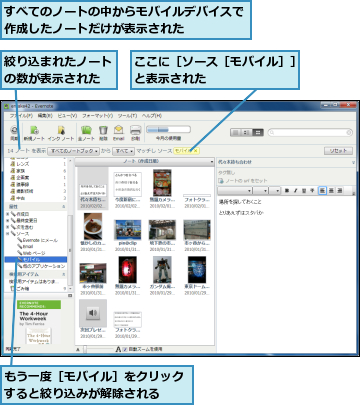Screen dimensions: 360x405
Task: Expand the 最終変更日 attribute node
Action: (7, 221)
